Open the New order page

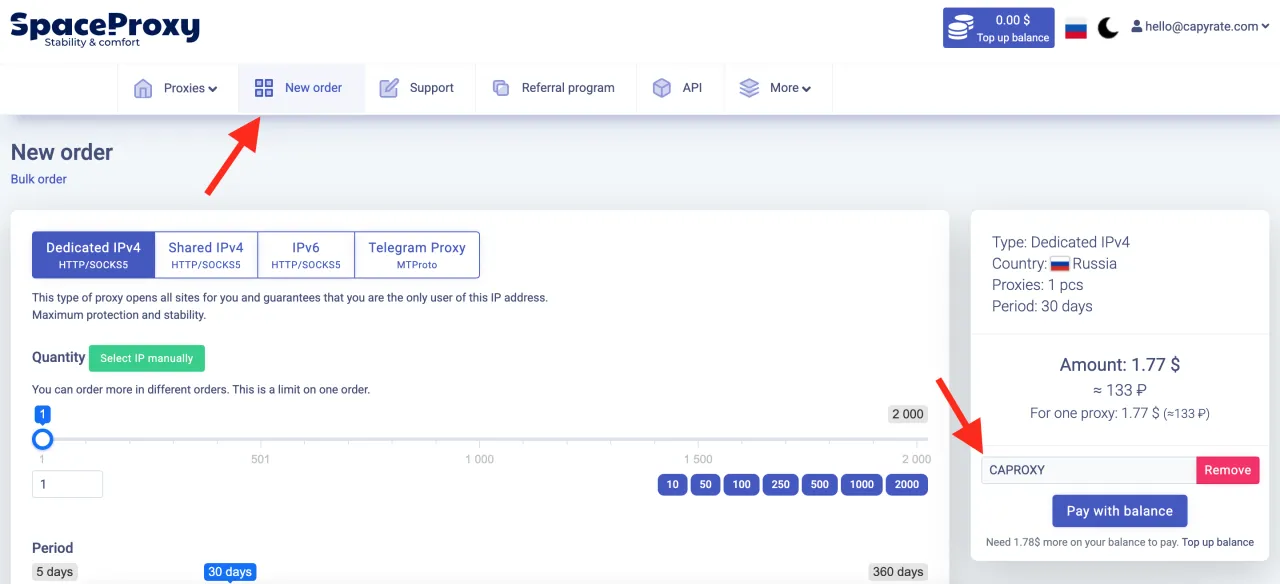(300, 88)
